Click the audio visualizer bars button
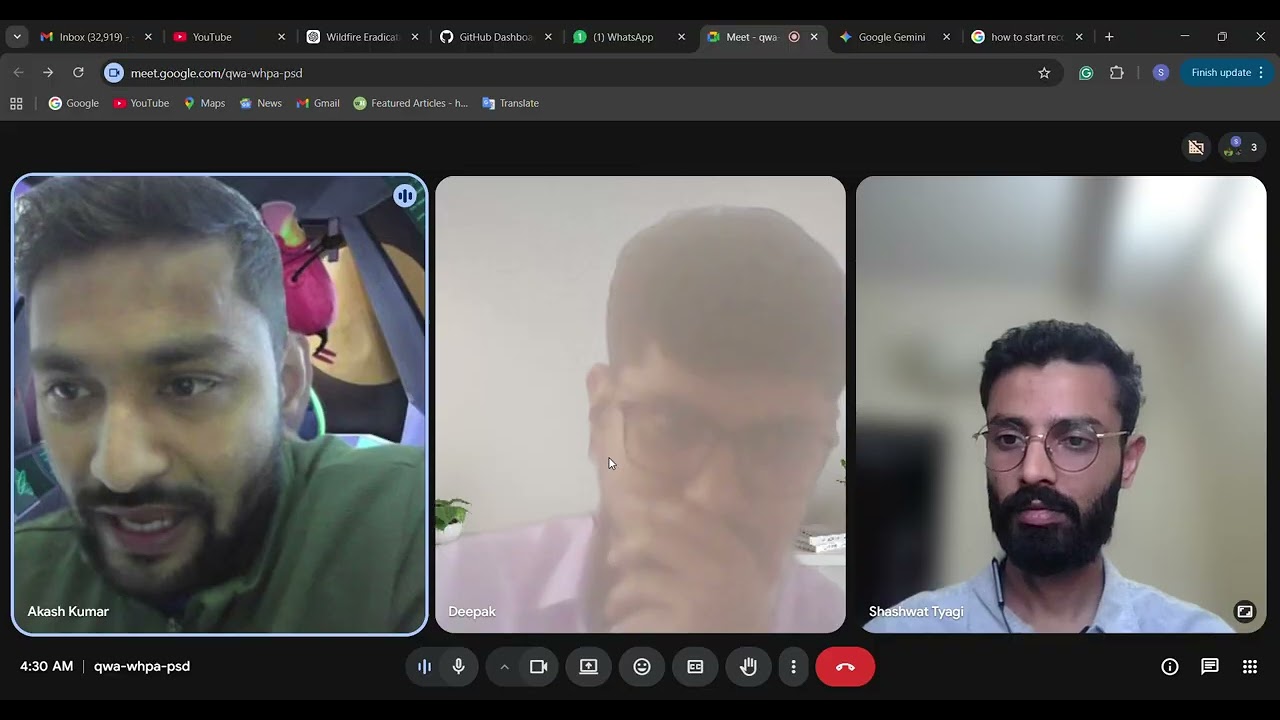1280x720 pixels. click(424, 667)
